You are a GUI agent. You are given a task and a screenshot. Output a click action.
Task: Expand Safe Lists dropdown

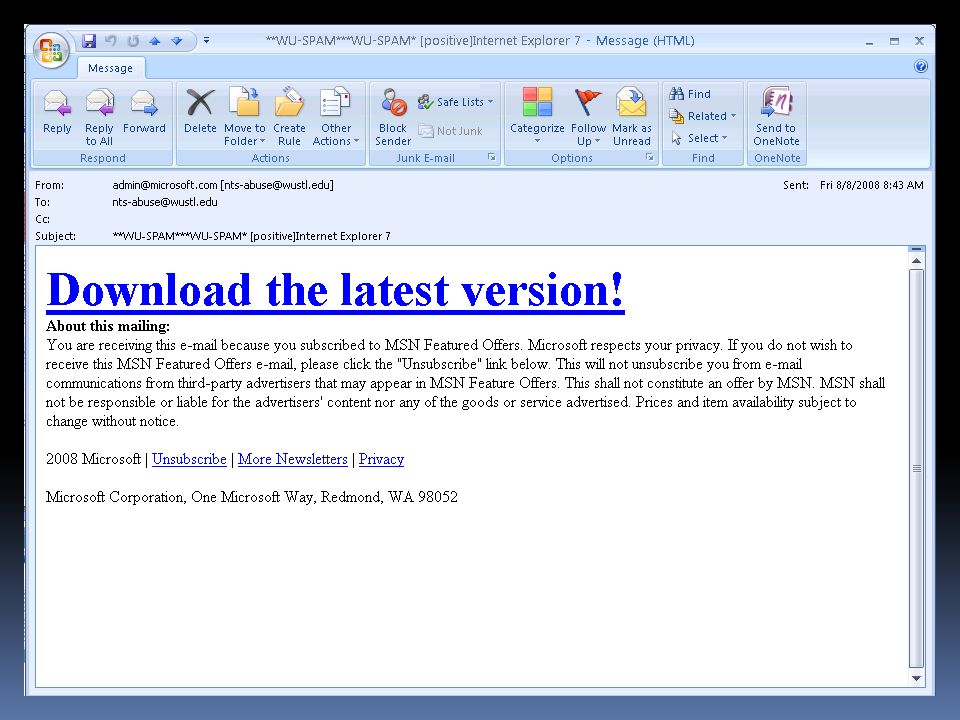click(456, 102)
